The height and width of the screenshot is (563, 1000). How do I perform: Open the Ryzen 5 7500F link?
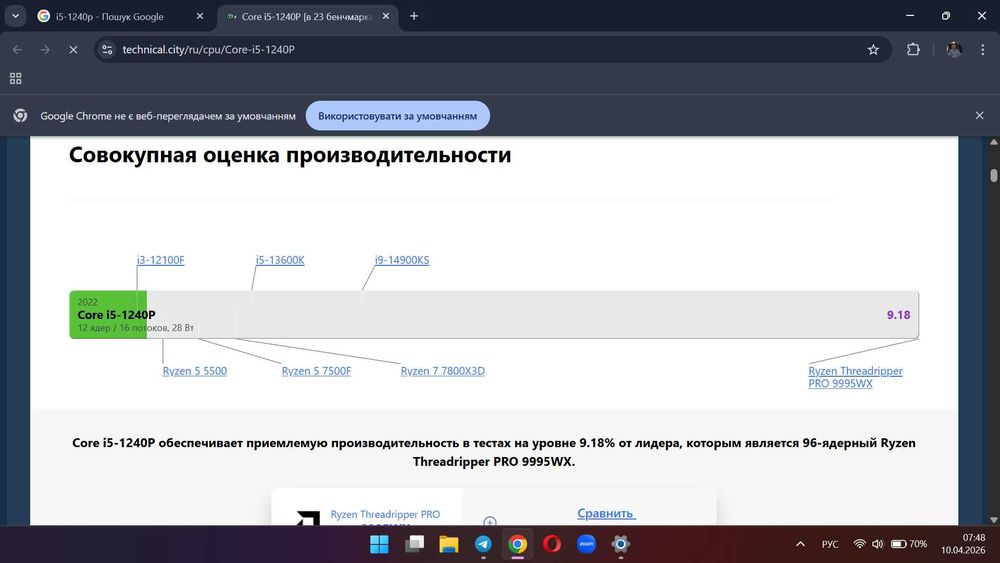pyautogui.click(x=316, y=370)
